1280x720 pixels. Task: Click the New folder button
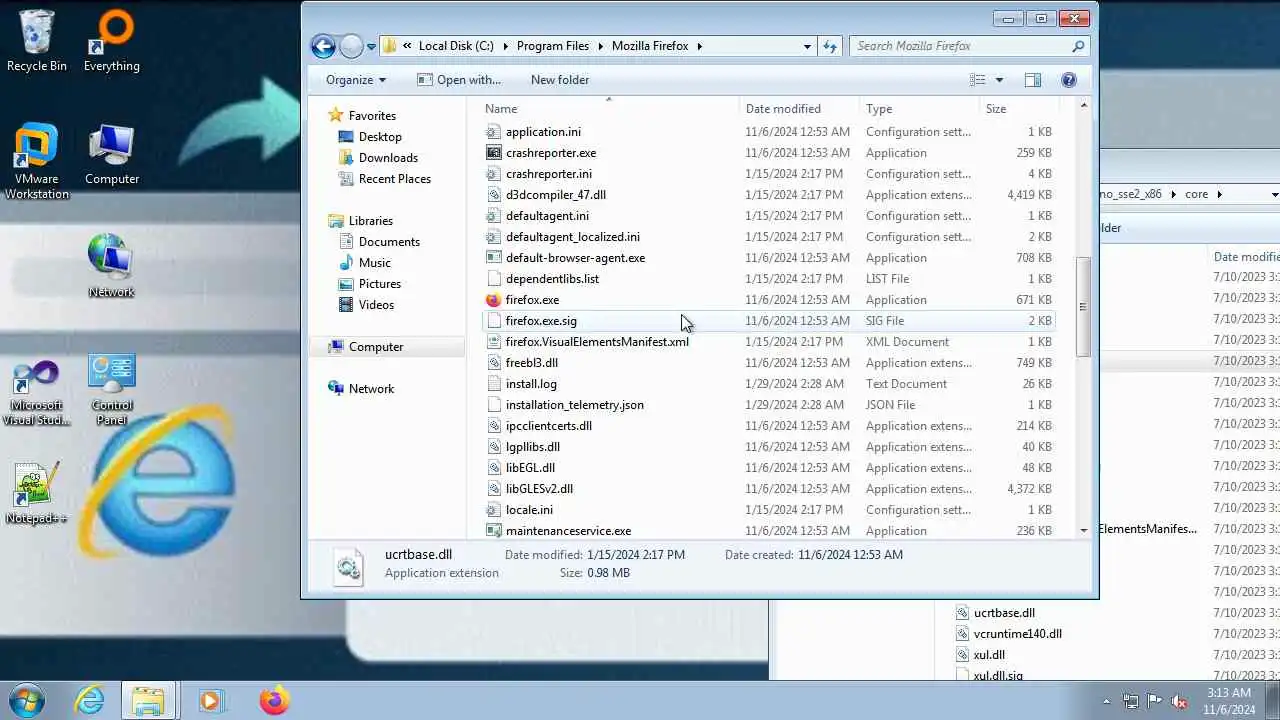(560, 80)
